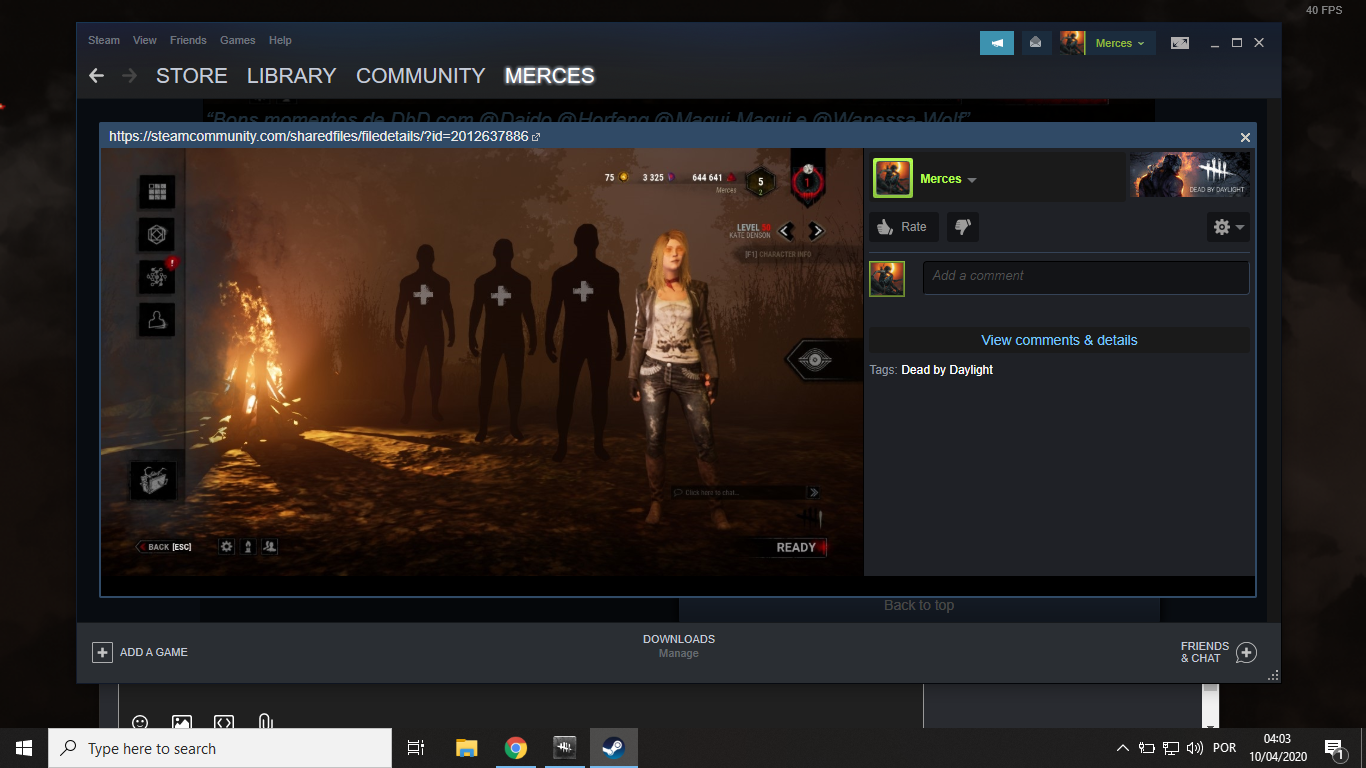This screenshot has height=768, width=1366.
Task: Open the inbox envelope icon
Action: [x=1036, y=43]
